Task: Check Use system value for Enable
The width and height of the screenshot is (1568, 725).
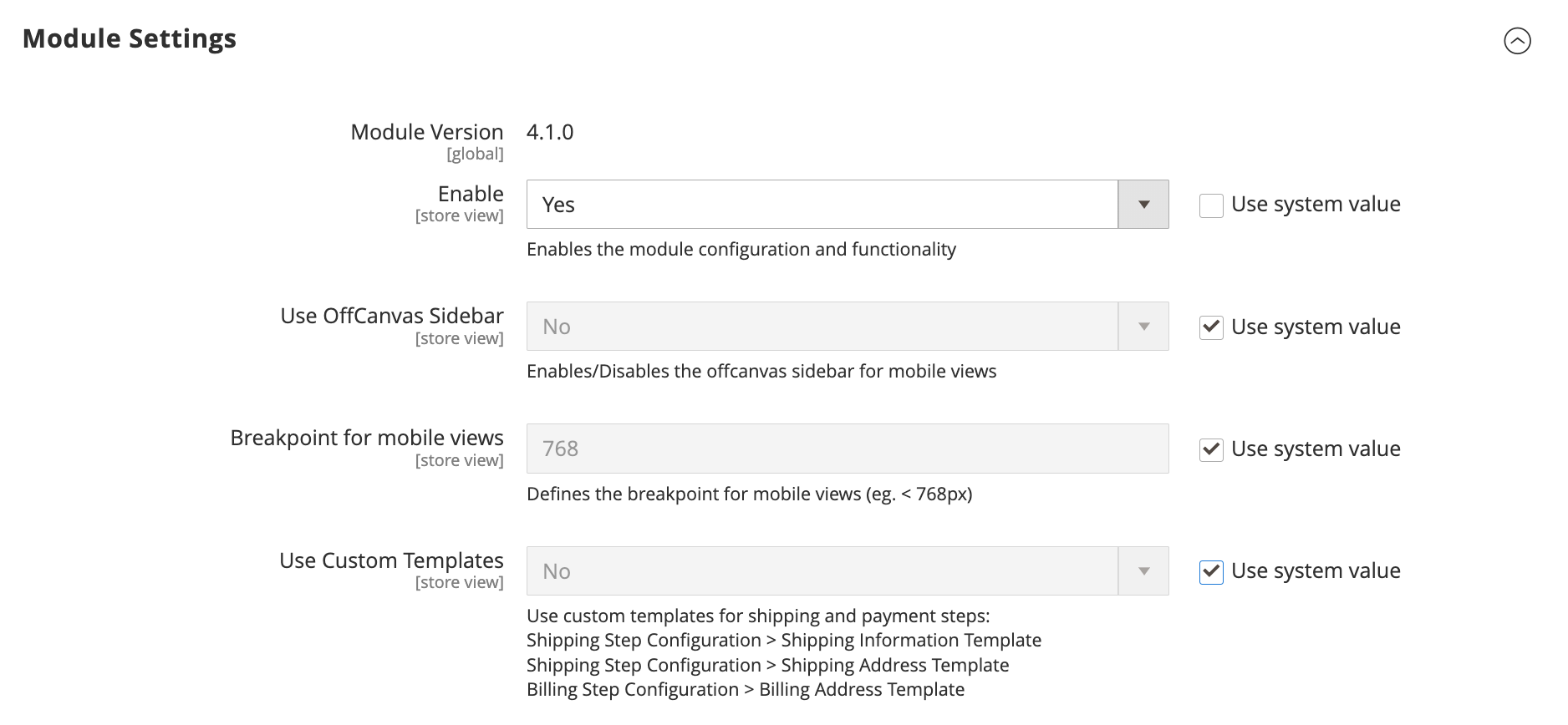Action: (1211, 205)
